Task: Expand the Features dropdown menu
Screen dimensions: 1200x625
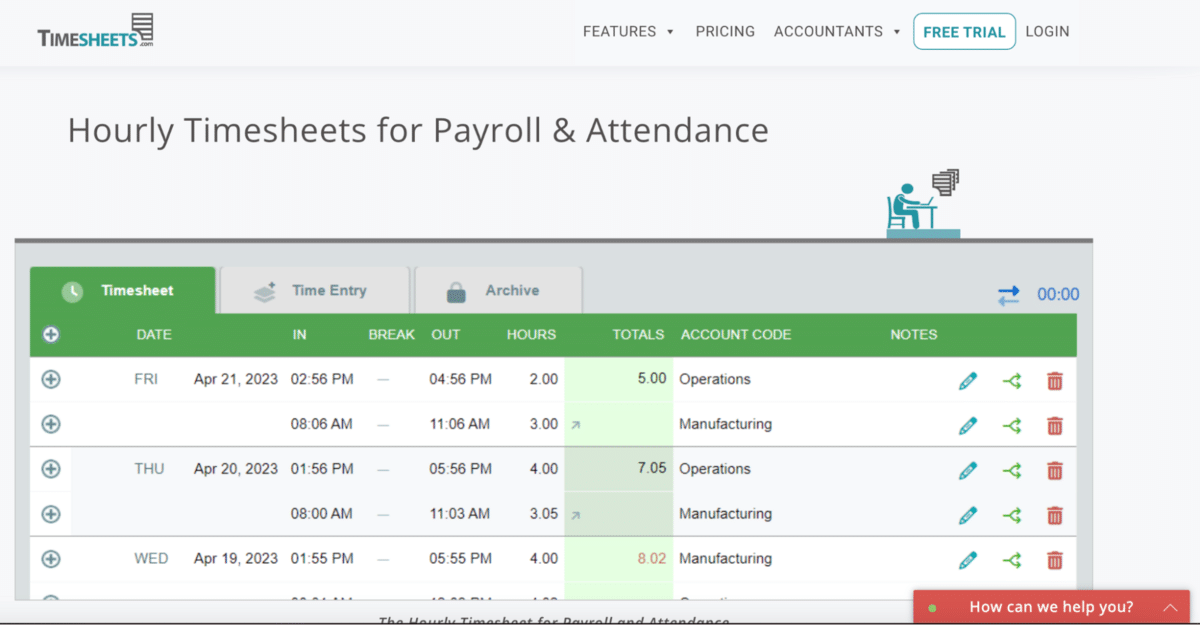Action: [x=629, y=31]
